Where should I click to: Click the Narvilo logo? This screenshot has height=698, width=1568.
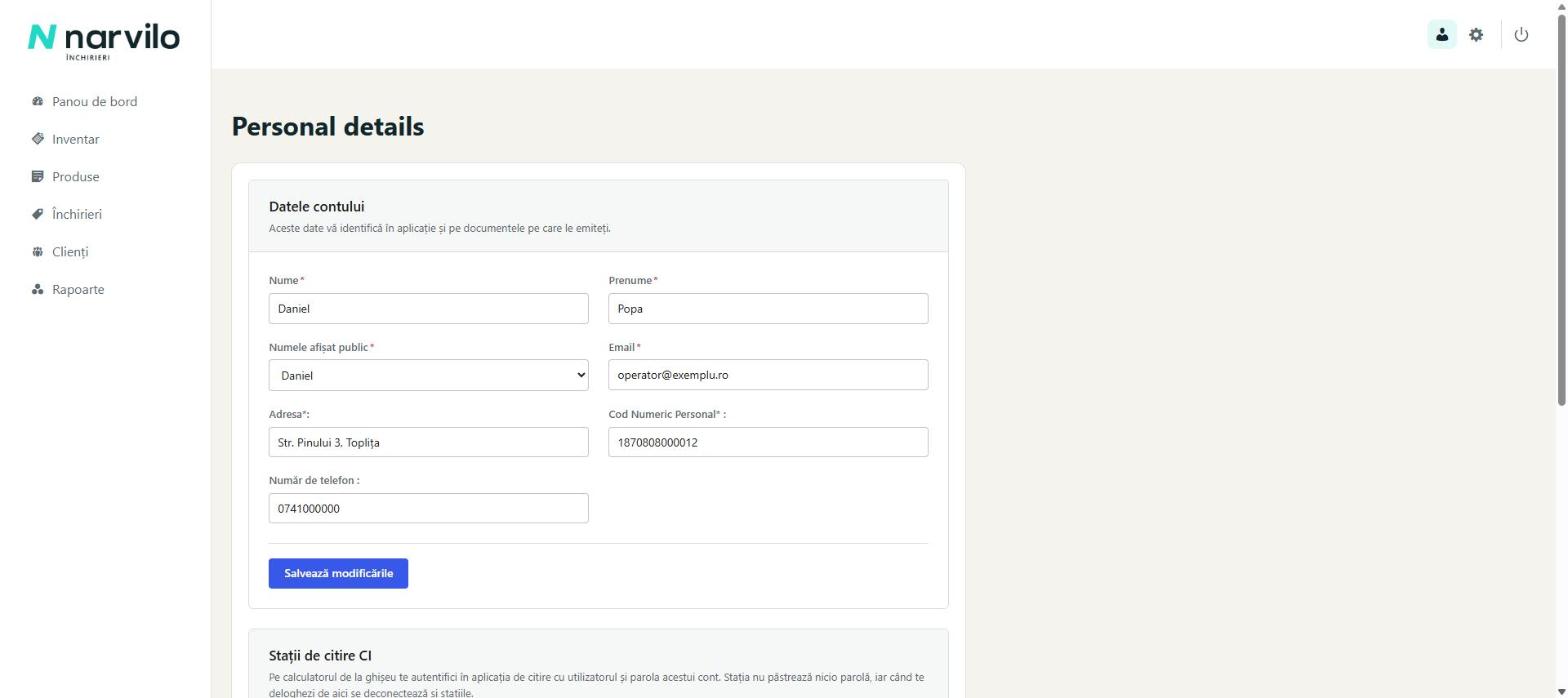point(104,41)
